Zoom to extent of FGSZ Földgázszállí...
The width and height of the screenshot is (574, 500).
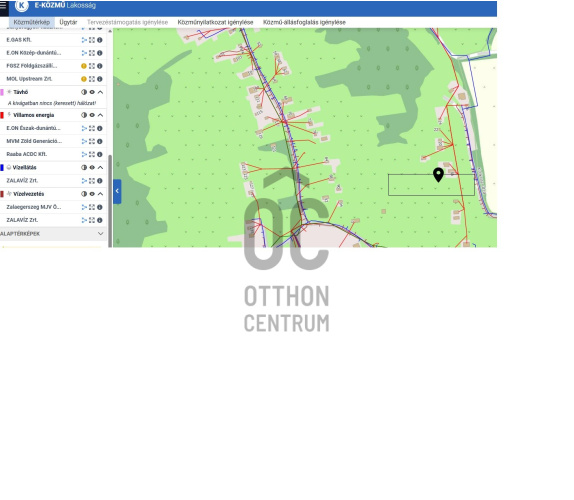coord(92,66)
